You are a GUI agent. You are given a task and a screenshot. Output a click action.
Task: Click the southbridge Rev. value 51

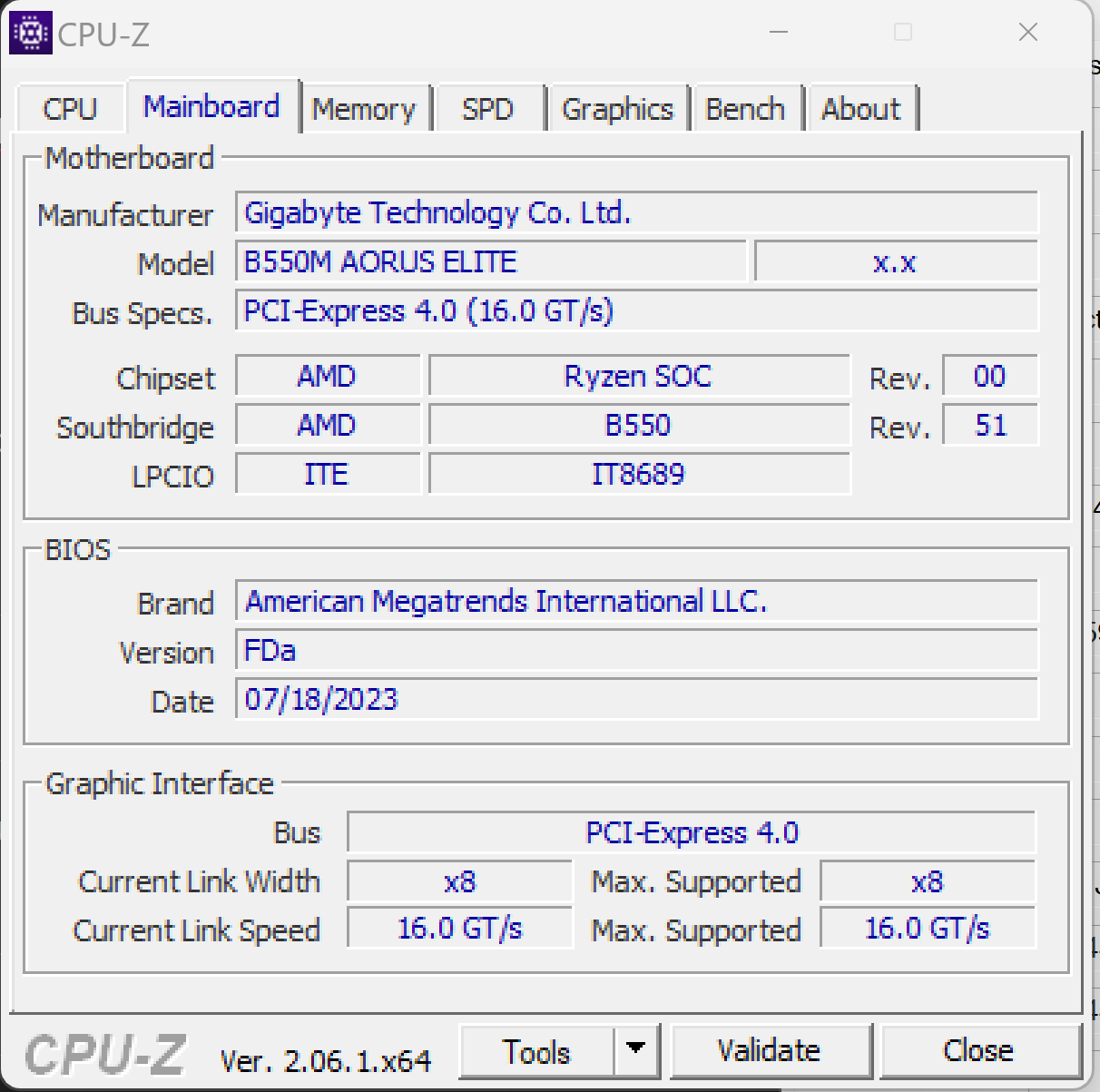(x=990, y=425)
